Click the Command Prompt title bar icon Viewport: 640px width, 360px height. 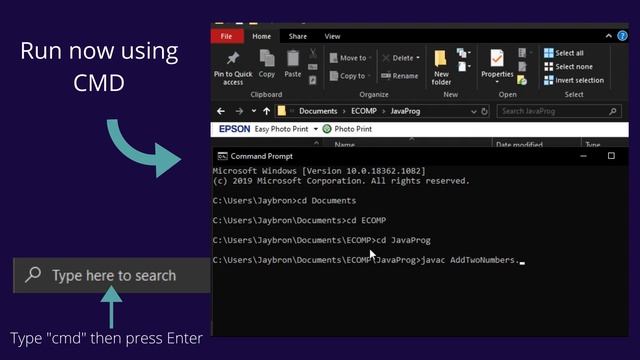point(222,156)
